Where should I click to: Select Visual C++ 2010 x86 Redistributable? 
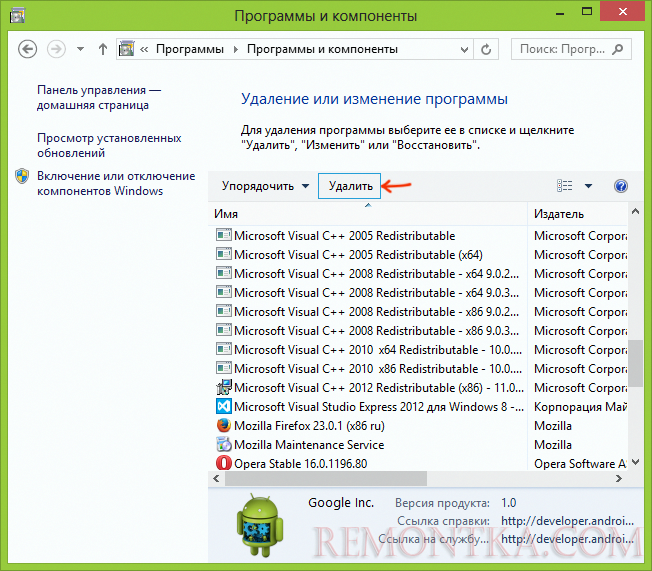(x=378, y=369)
